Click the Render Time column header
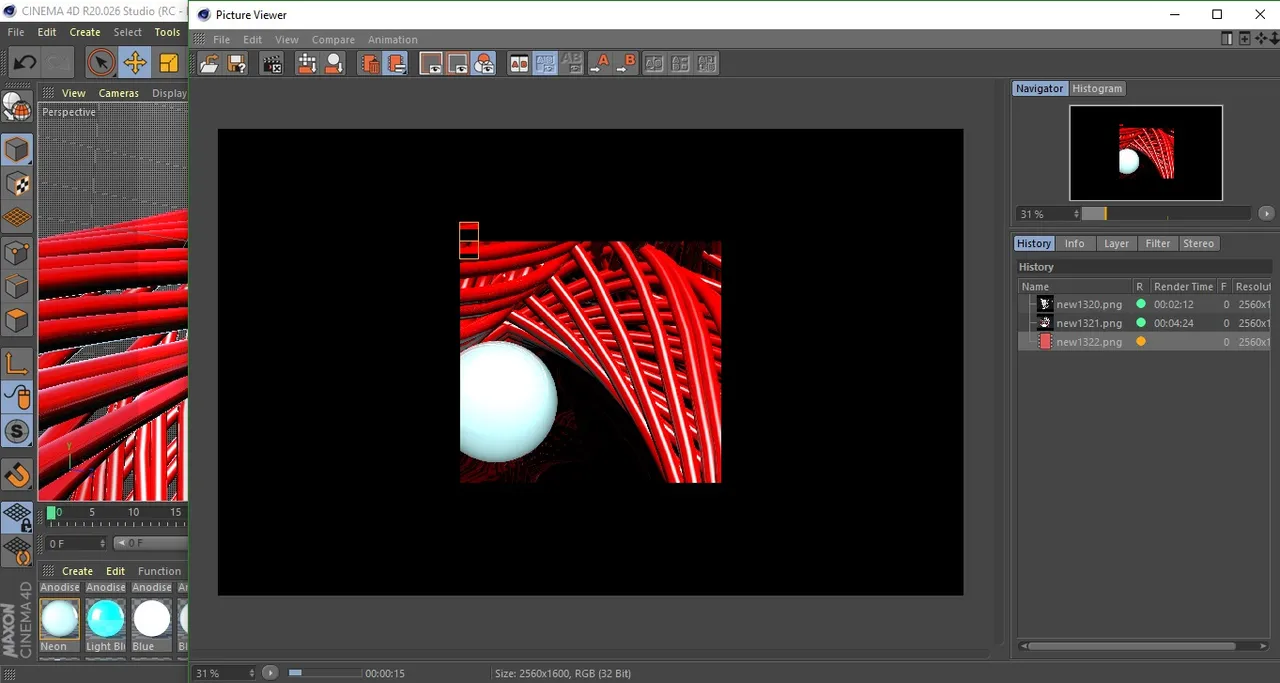 [x=1183, y=286]
